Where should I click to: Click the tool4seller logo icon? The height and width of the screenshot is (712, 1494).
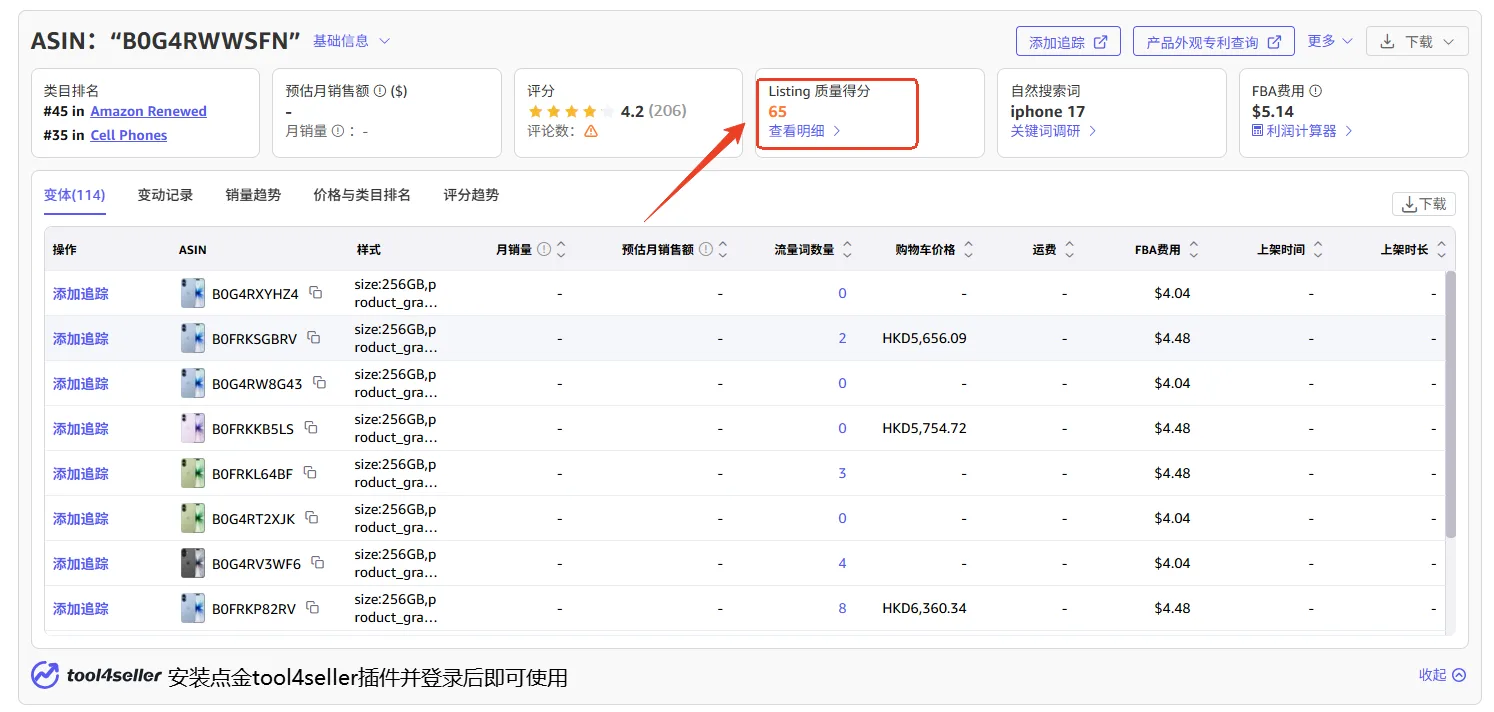pyautogui.click(x=45, y=675)
